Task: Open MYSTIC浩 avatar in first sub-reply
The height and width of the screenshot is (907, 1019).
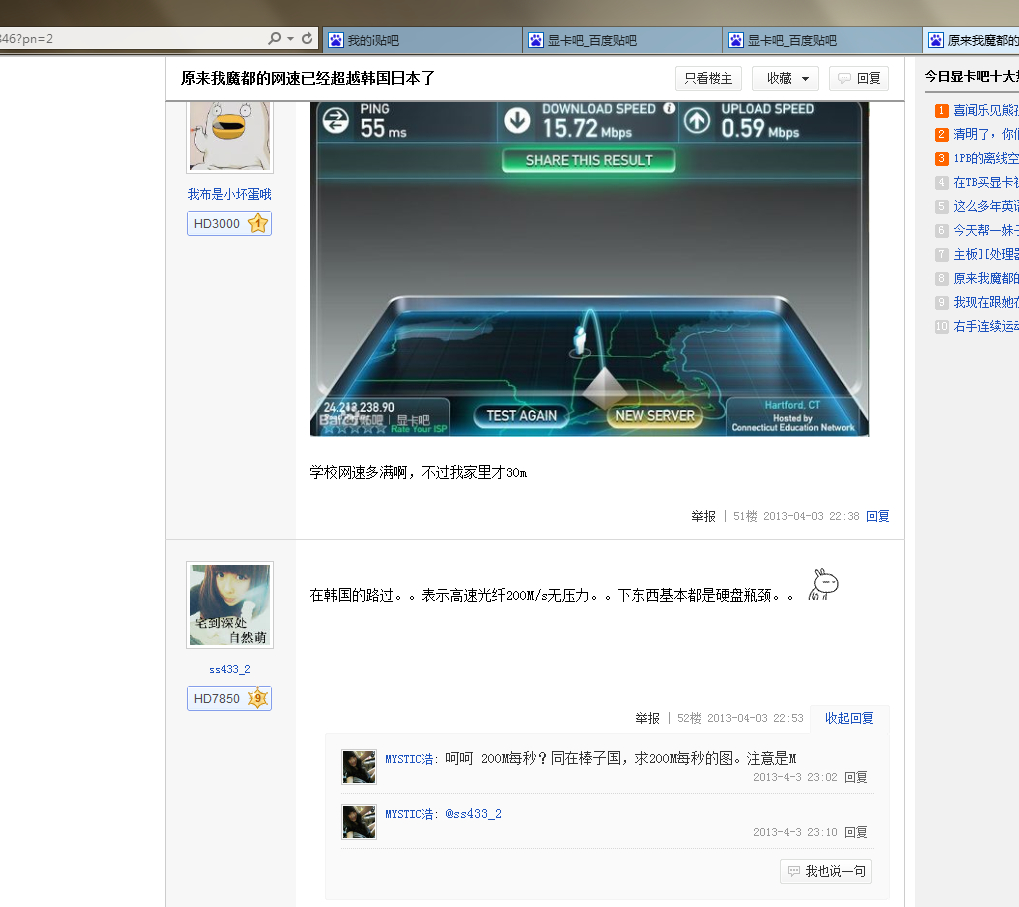Action: click(x=359, y=767)
